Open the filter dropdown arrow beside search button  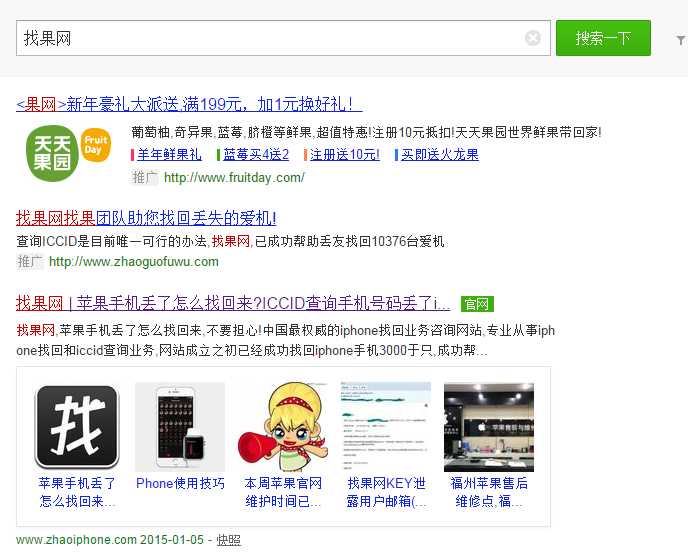tap(681, 40)
